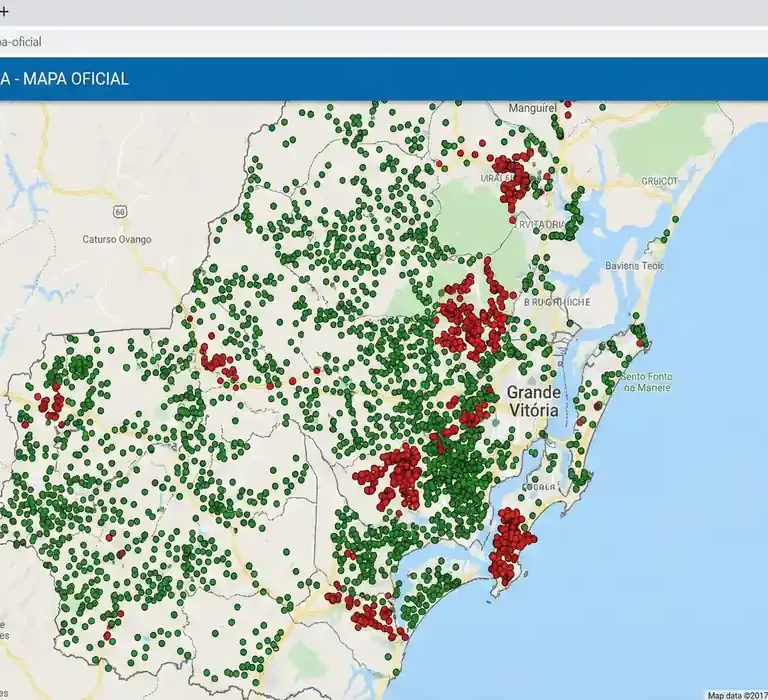
Task: Select the 'Caturso Ovango' map label
Action: coord(117,240)
